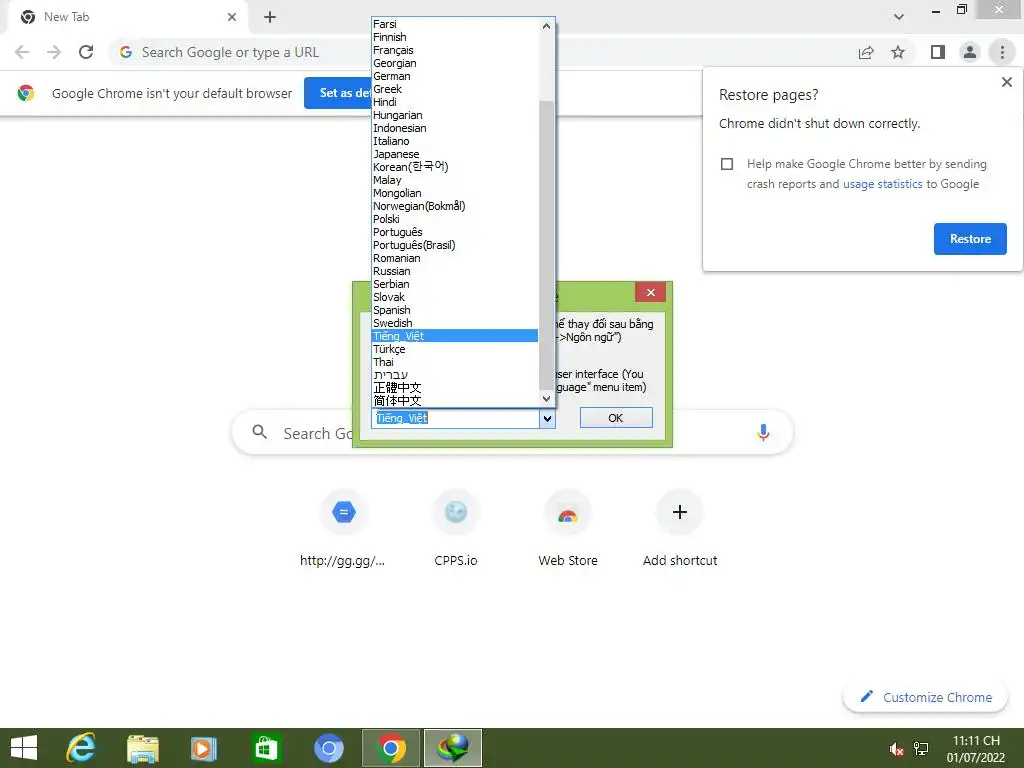Image resolution: width=1024 pixels, height=768 pixels.
Task: Open the CPPS.io shortcut tile
Action: 456,530
